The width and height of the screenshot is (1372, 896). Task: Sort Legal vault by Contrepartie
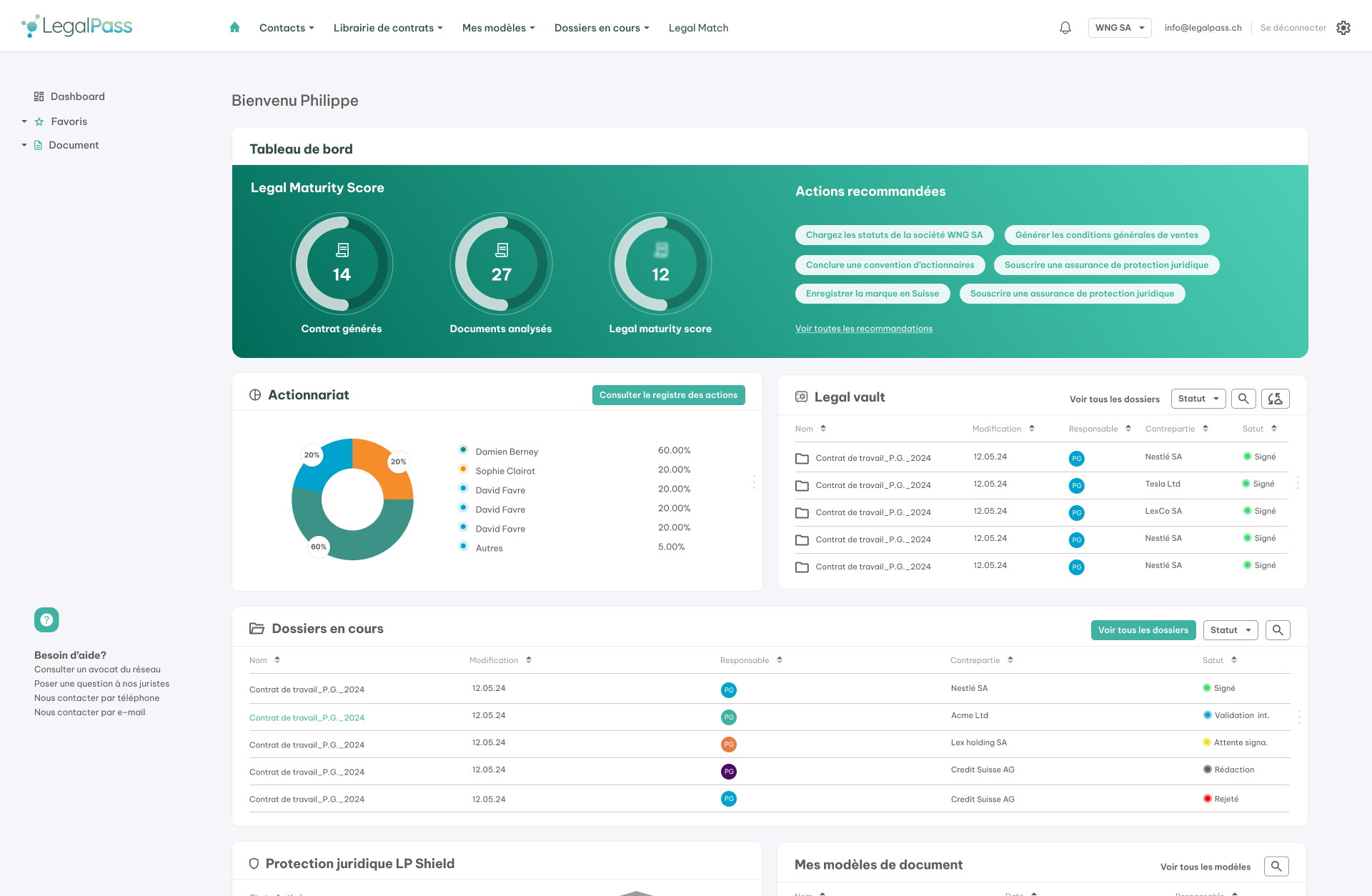[x=1206, y=429]
